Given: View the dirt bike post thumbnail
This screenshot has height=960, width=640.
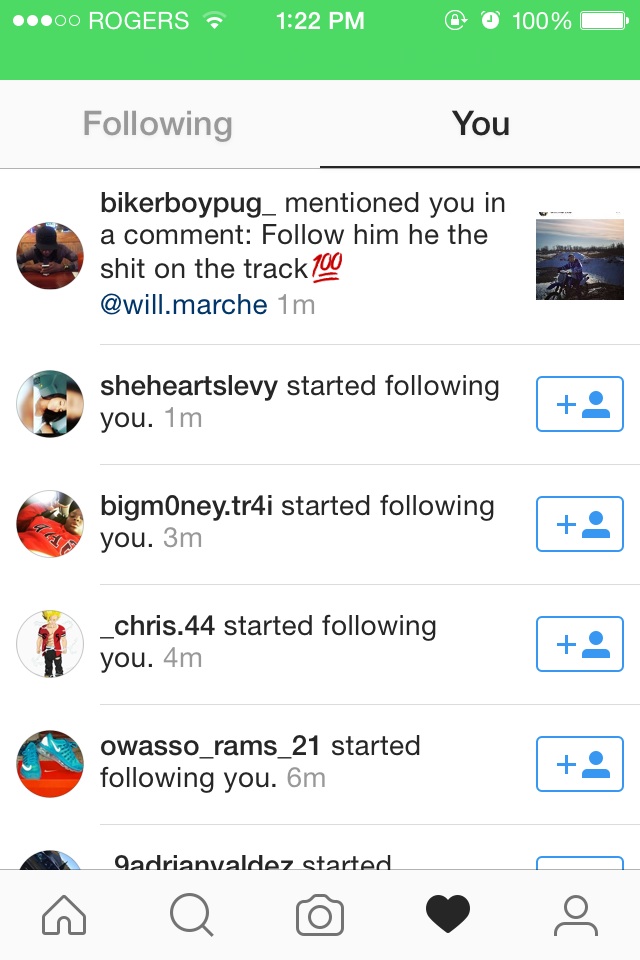Looking at the screenshot, I should [x=580, y=256].
